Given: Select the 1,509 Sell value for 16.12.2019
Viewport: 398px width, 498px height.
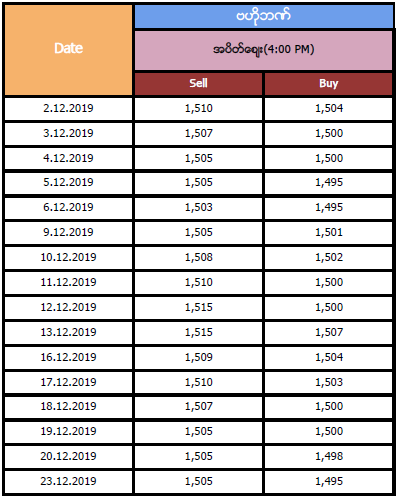Looking at the screenshot, I should [198, 358].
